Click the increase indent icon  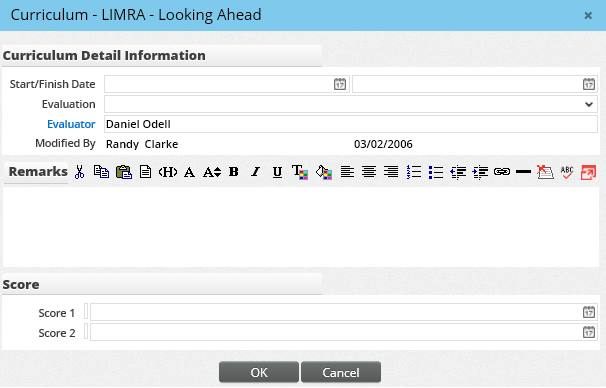coord(480,172)
